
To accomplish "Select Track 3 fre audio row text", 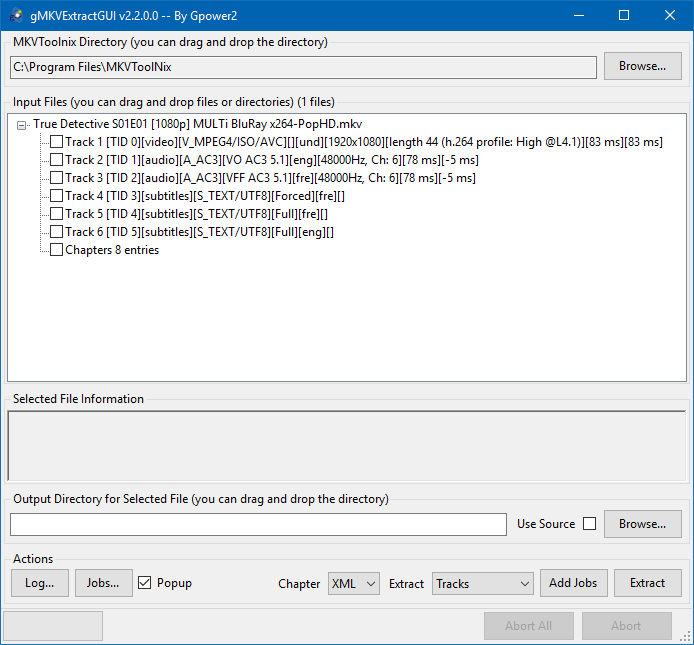I will (x=270, y=178).
